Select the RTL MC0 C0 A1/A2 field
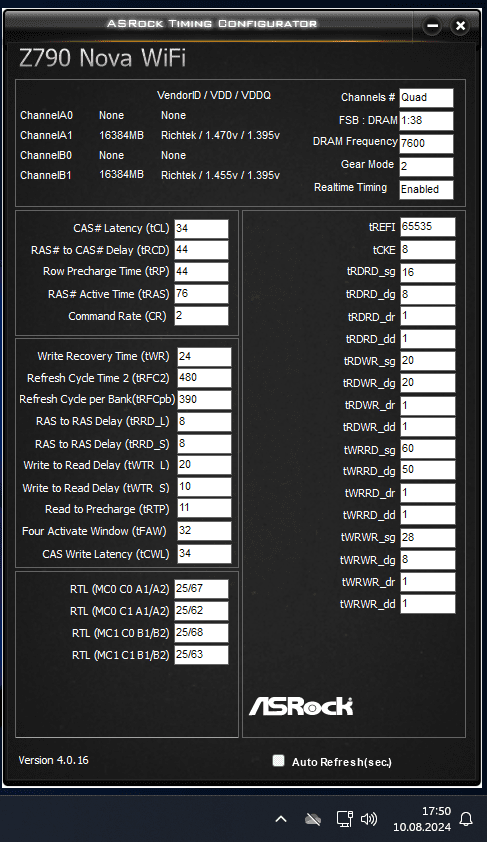Viewport: 487px width, 842px height. coord(201,589)
